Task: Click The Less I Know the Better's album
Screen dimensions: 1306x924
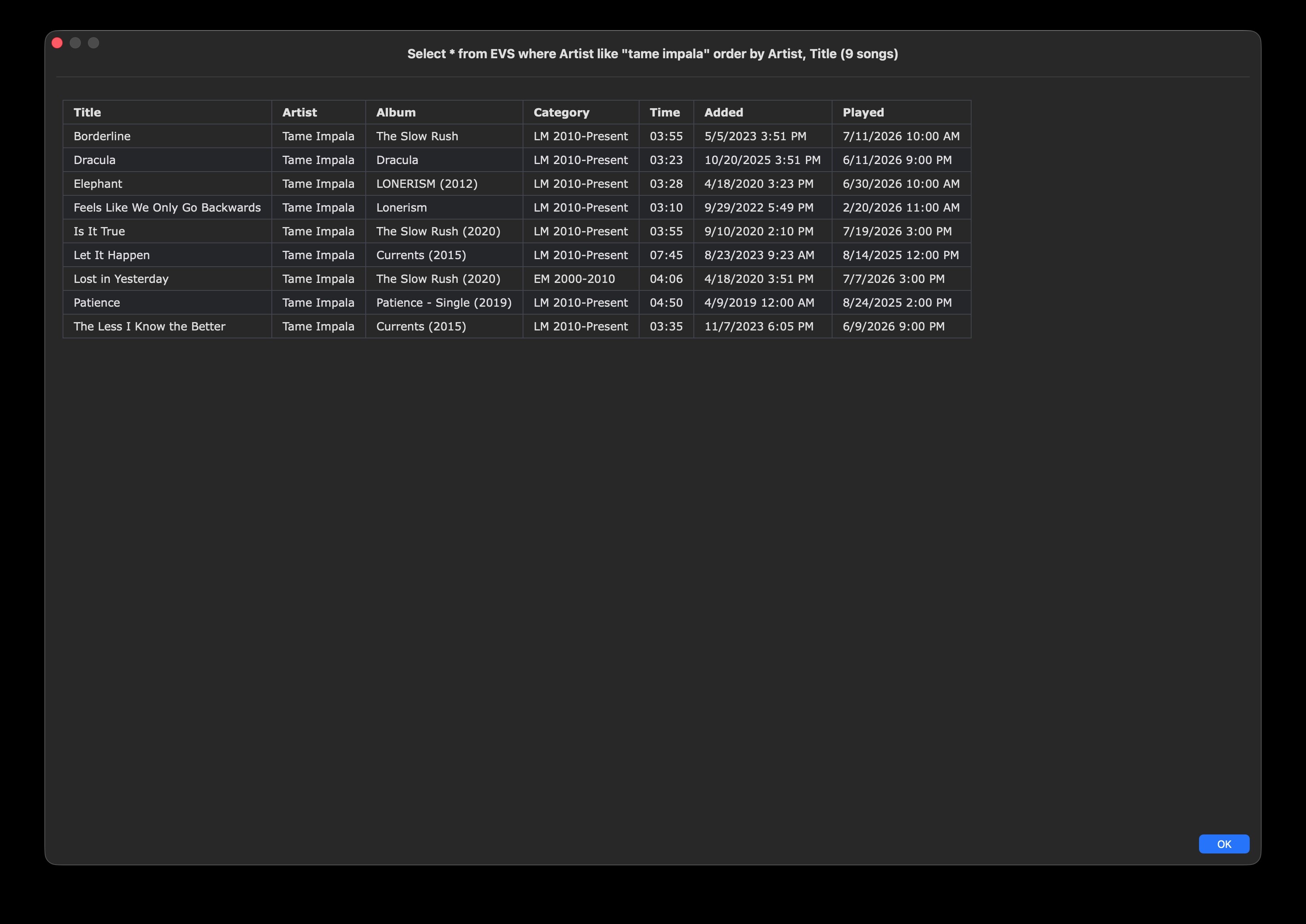Action: 444,326
